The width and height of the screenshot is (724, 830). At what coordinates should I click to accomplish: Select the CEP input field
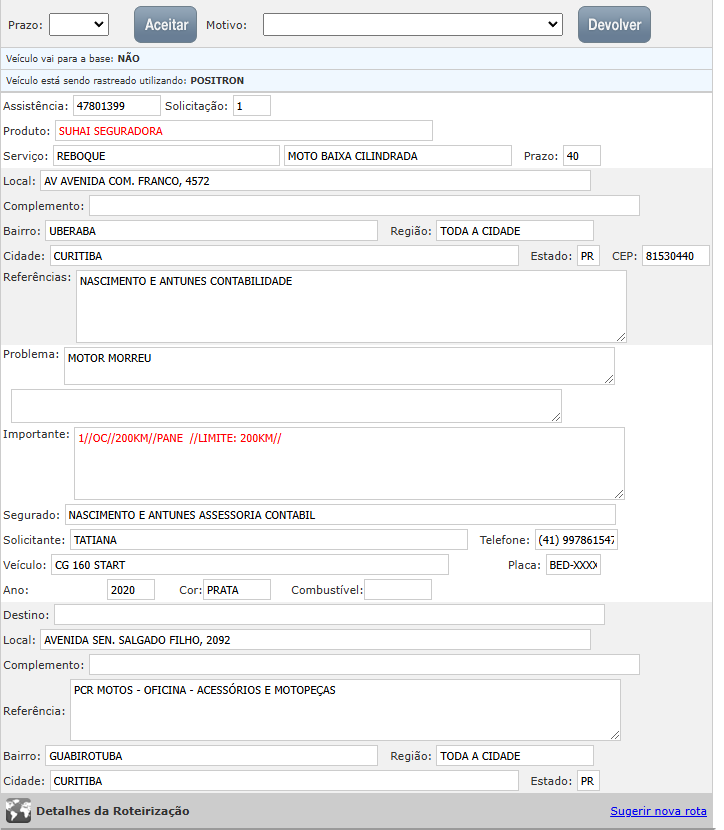(x=675, y=256)
